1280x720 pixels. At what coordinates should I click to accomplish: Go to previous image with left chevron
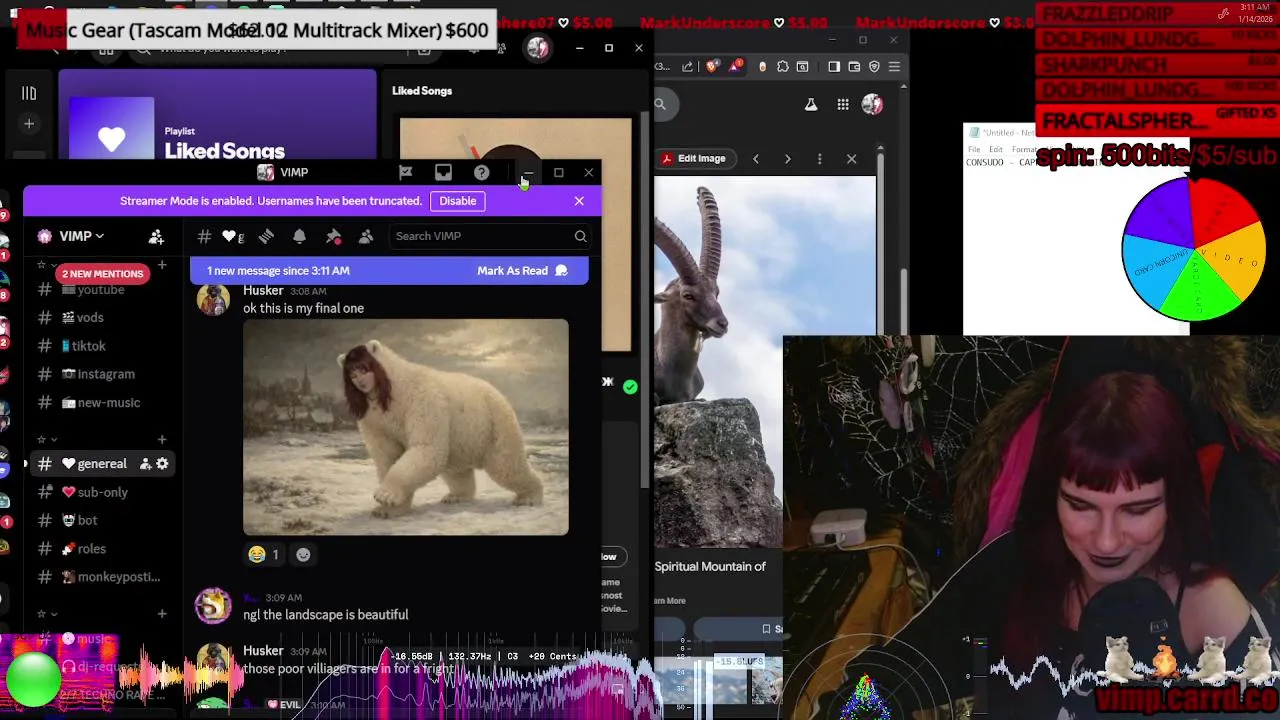[756, 159]
